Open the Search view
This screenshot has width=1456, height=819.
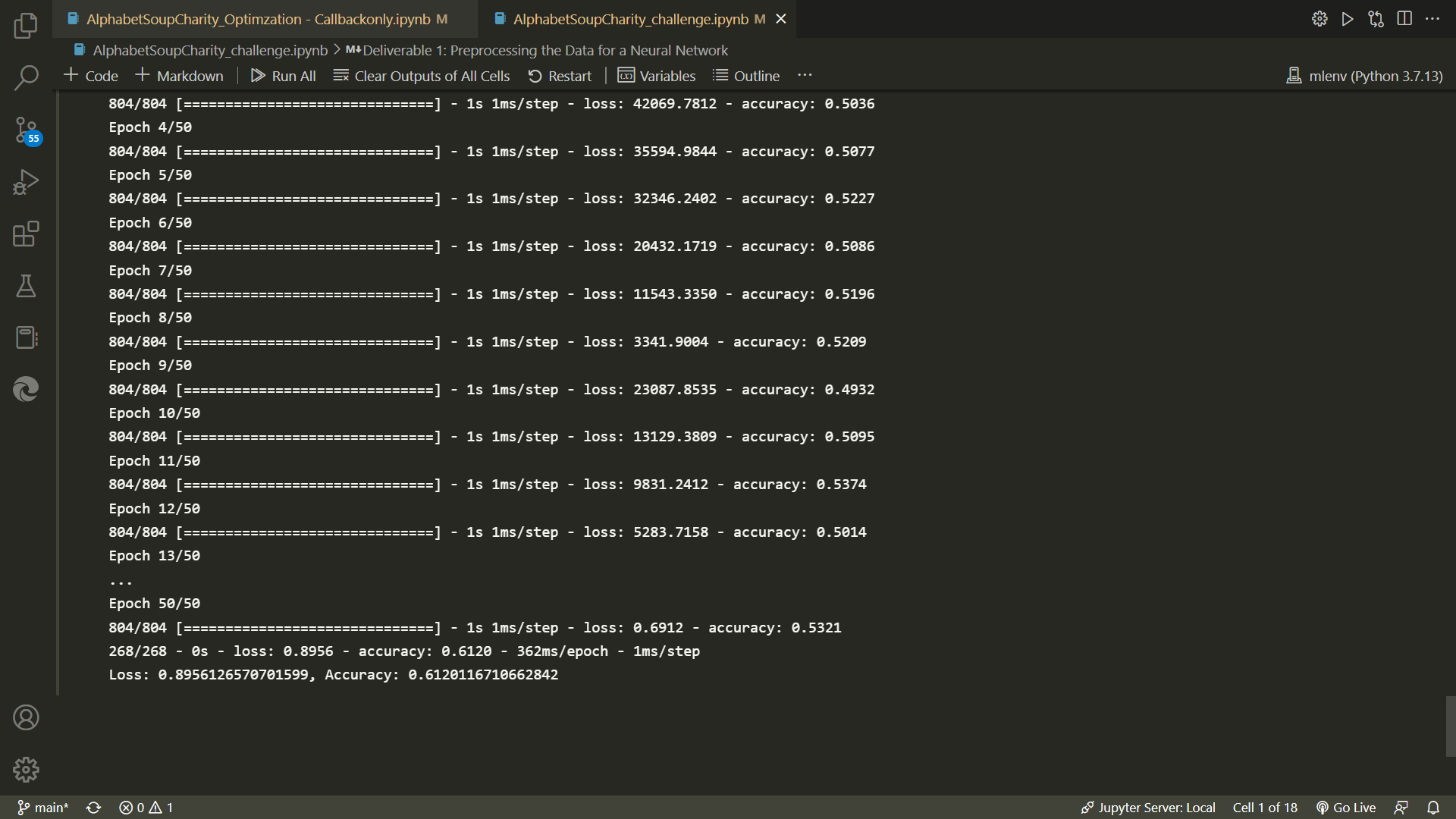[x=26, y=78]
